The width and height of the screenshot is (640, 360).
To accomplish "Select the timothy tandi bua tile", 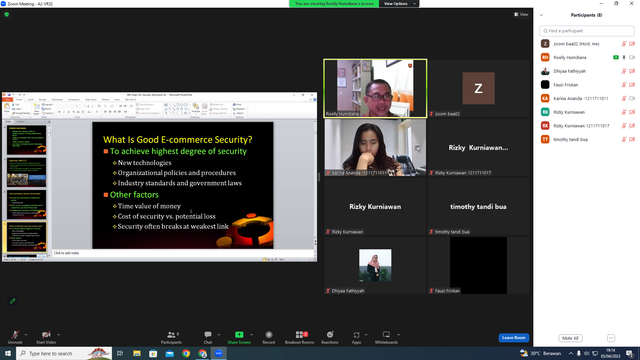I will coord(478,207).
